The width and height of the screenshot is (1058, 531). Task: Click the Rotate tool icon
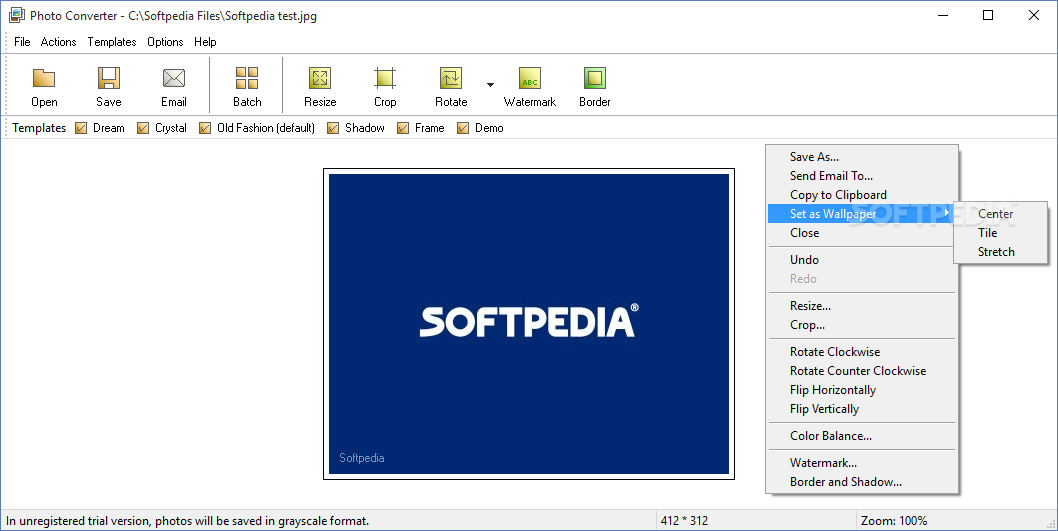pos(451,78)
